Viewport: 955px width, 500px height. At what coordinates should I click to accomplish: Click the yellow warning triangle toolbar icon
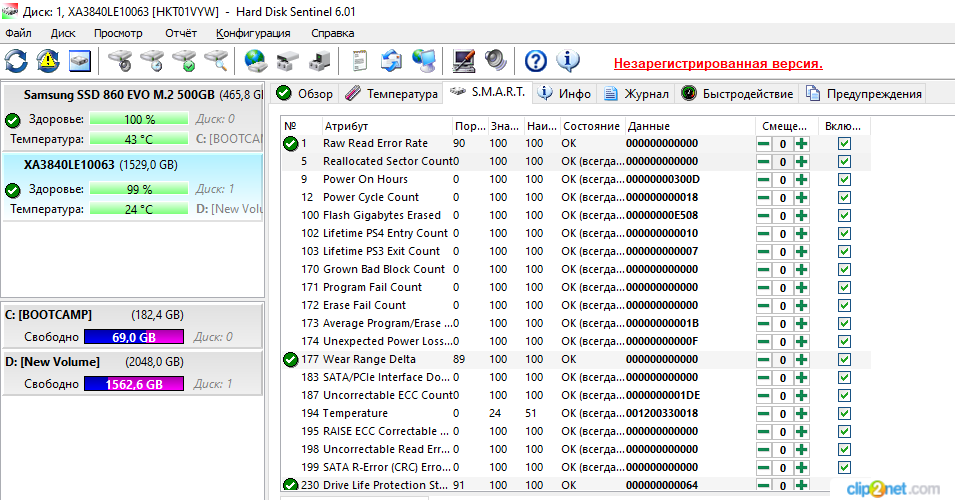(x=48, y=61)
